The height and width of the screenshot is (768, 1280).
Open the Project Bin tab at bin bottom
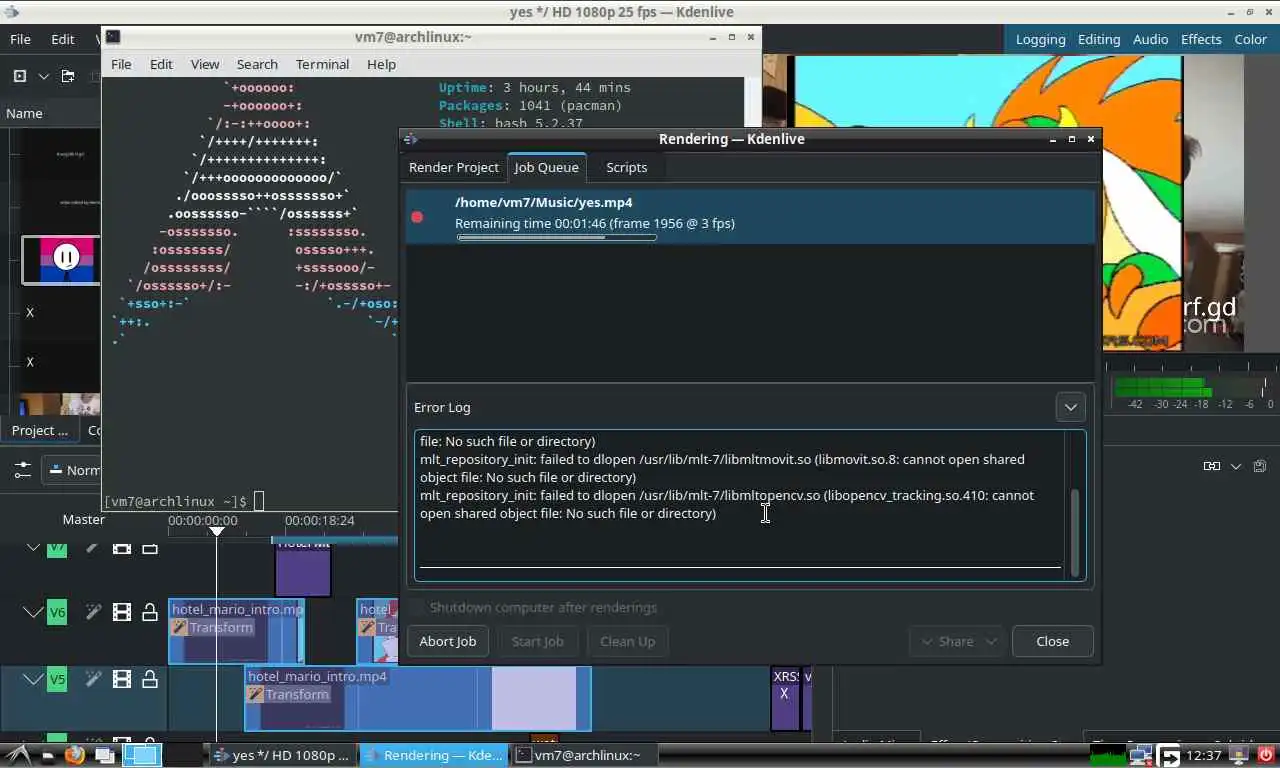40,430
